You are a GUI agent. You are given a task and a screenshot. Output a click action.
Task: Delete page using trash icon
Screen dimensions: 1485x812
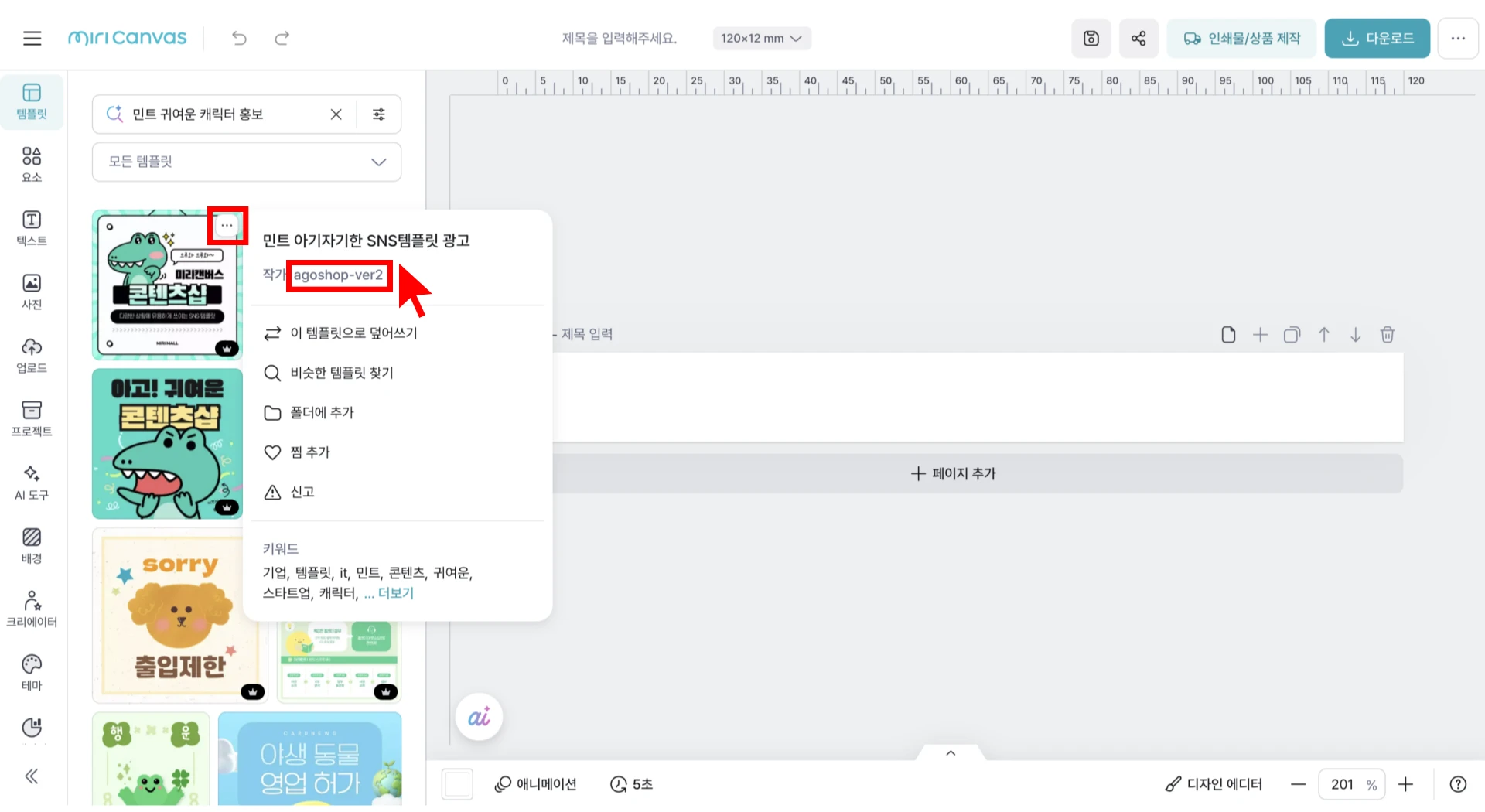(x=1387, y=334)
